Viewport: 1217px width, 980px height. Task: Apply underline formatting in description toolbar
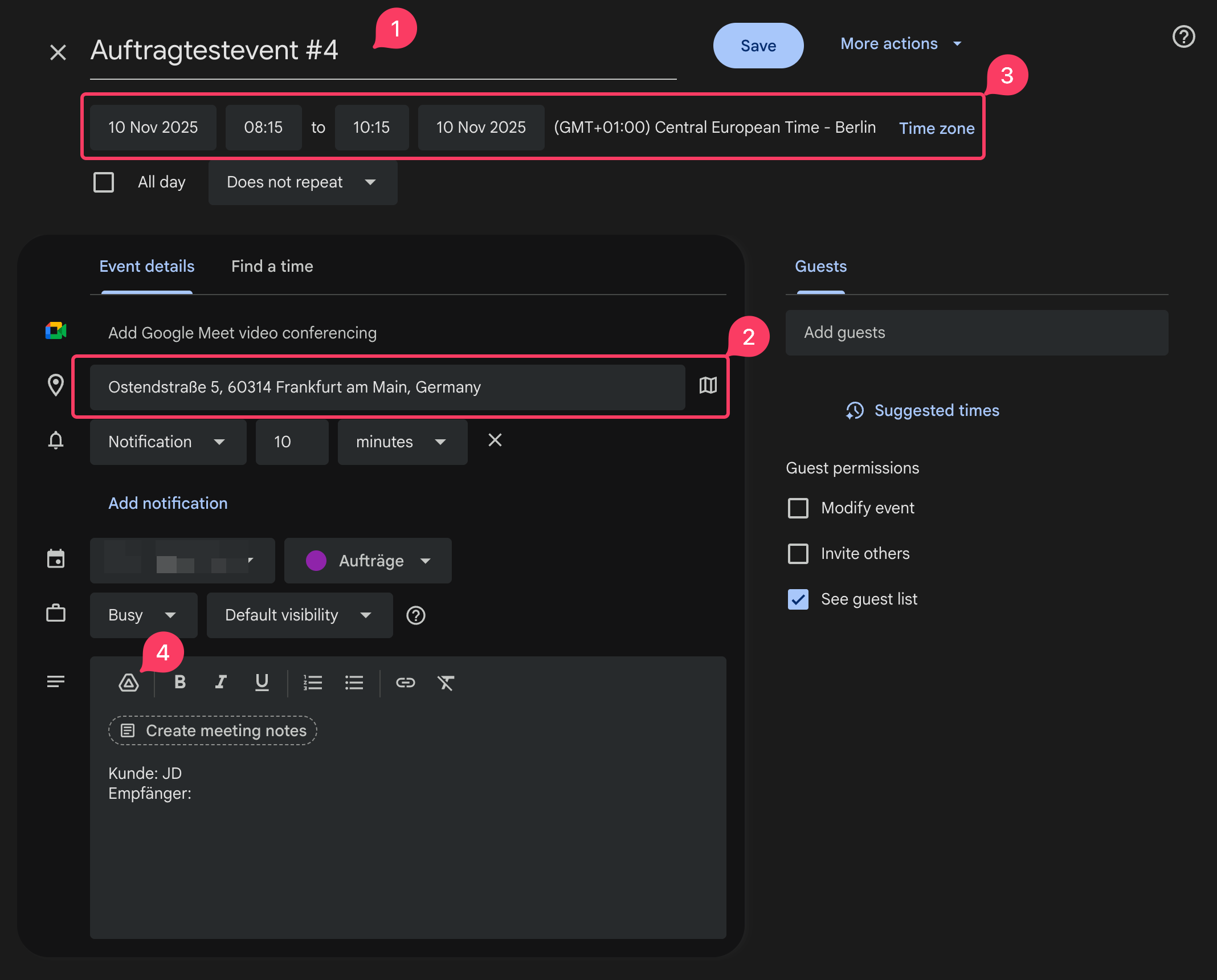pos(262,682)
